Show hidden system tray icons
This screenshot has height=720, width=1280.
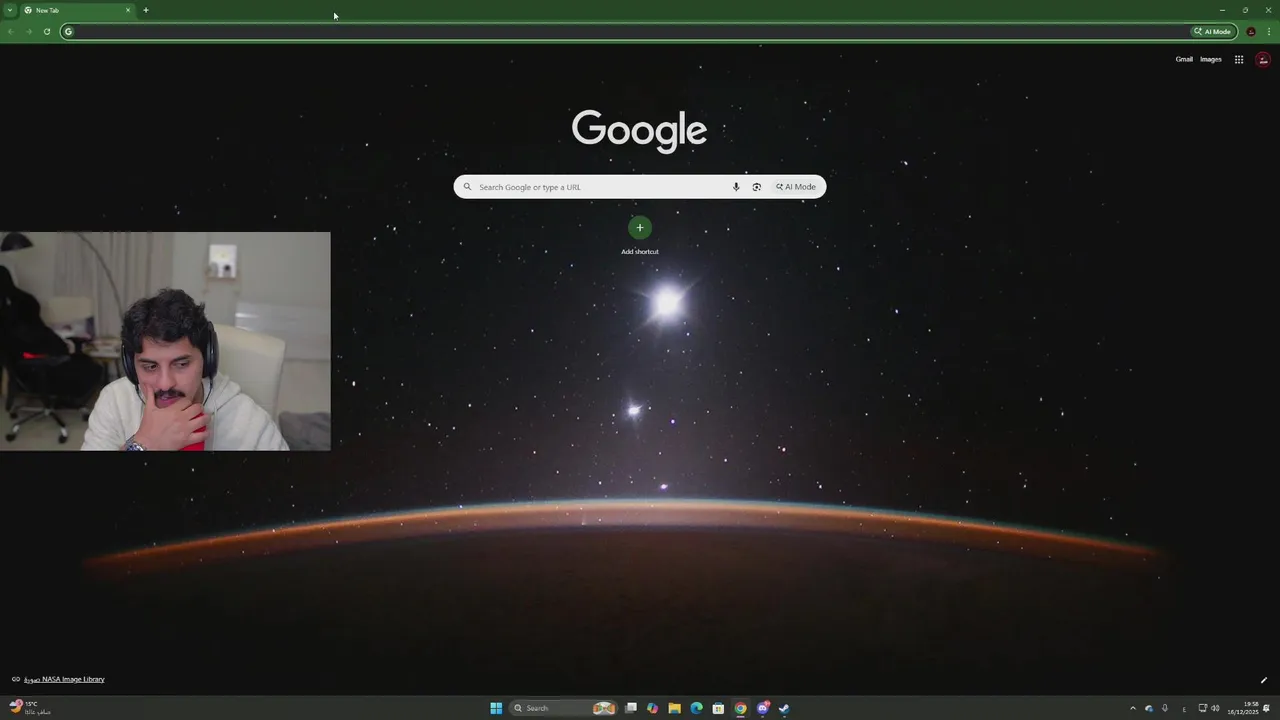click(x=1133, y=708)
